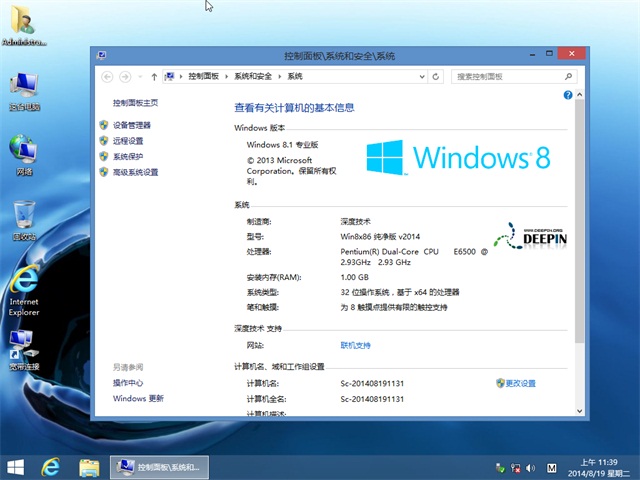Refresh the control panel address bar
Image resolution: width=640 pixels, height=480 pixels.
pyautogui.click(x=437, y=76)
